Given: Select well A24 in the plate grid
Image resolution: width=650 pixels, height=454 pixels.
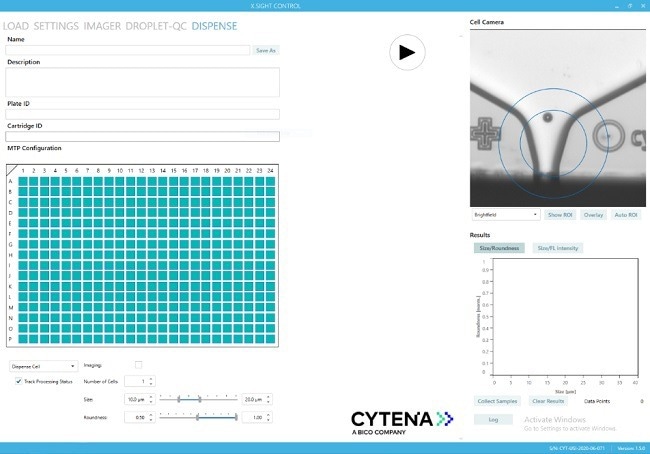Looking at the screenshot, I should click(270, 181).
